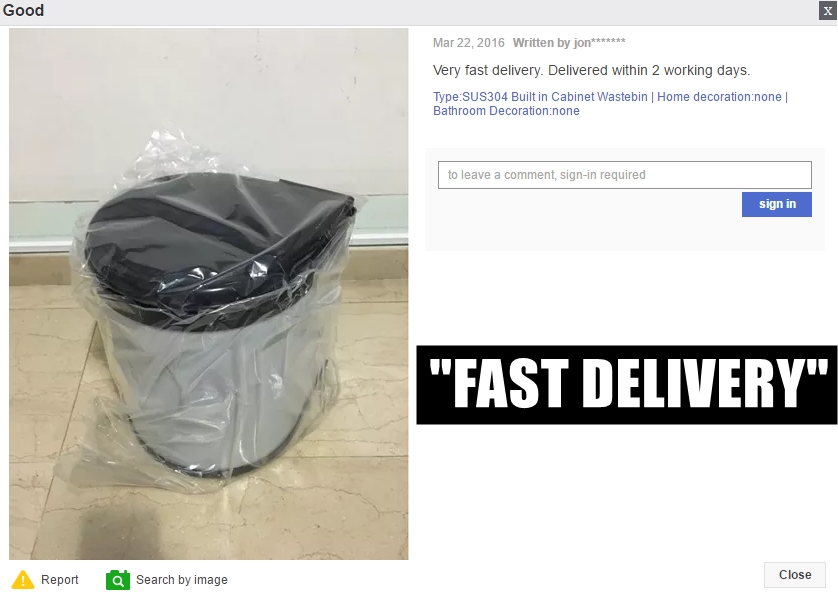Click the Good review title
The image size is (838, 600).
[x=23, y=10]
